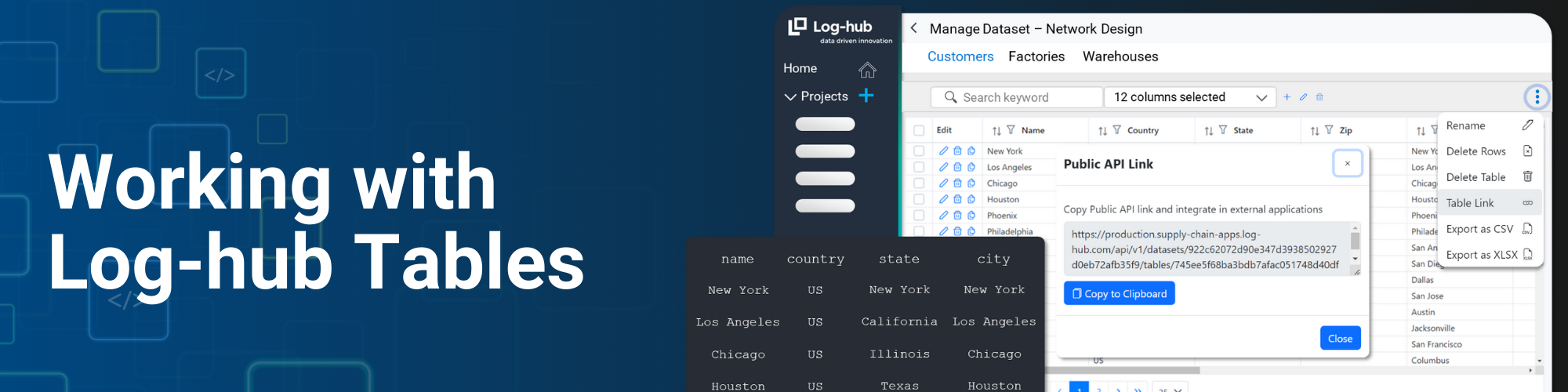The image size is (1568, 392).
Task: Delete the New York row via trash icon
Action: tap(957, 151)
